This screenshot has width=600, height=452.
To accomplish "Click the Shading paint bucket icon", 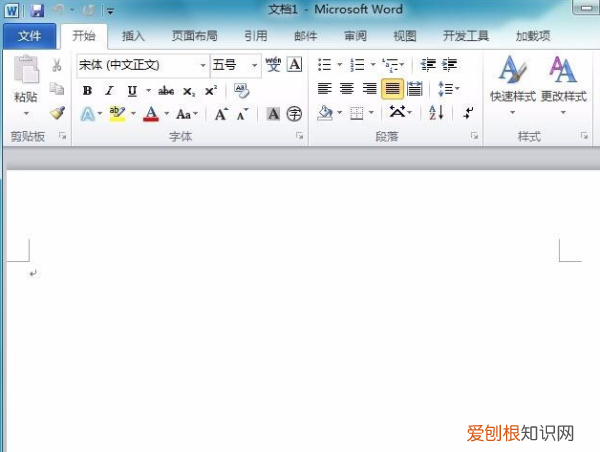I will (325, 113).
